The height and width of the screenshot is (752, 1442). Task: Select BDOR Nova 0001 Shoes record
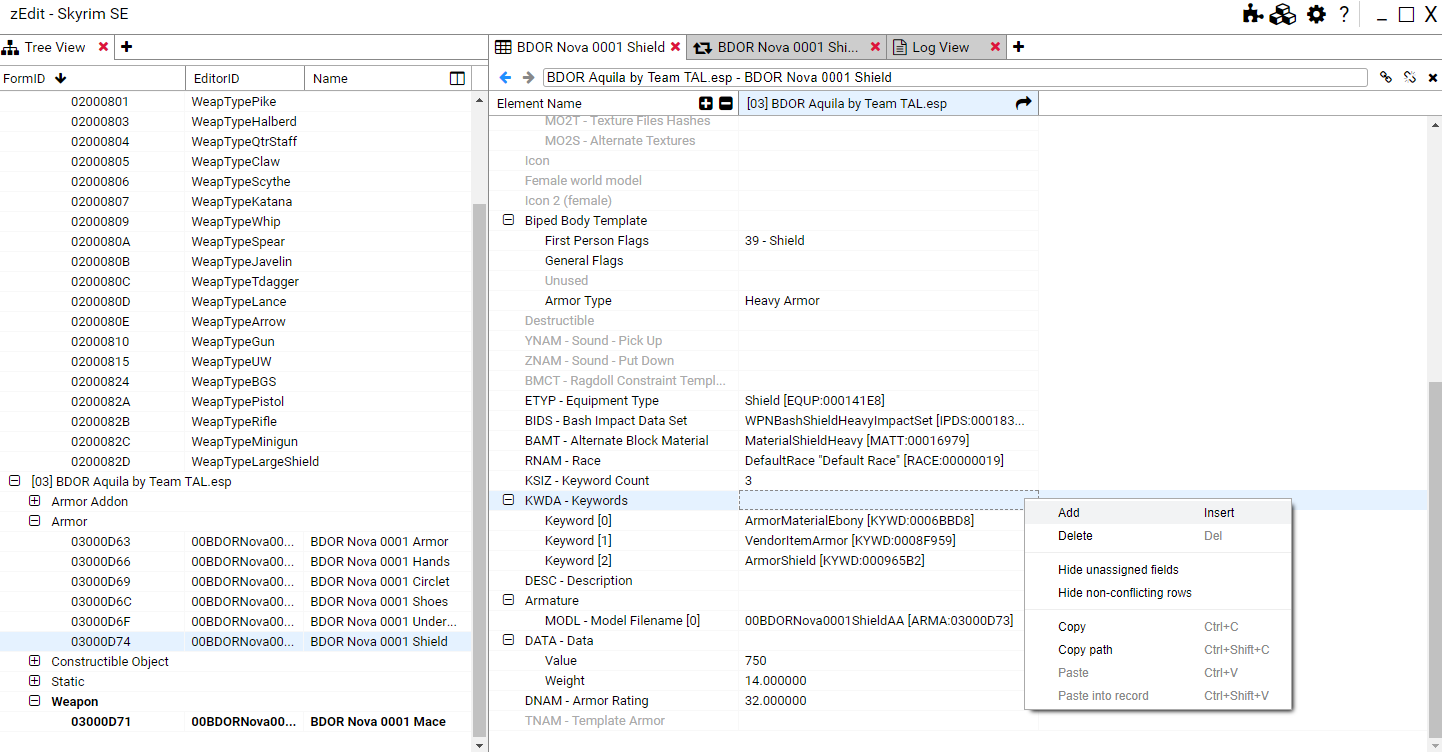pos(236,601)
